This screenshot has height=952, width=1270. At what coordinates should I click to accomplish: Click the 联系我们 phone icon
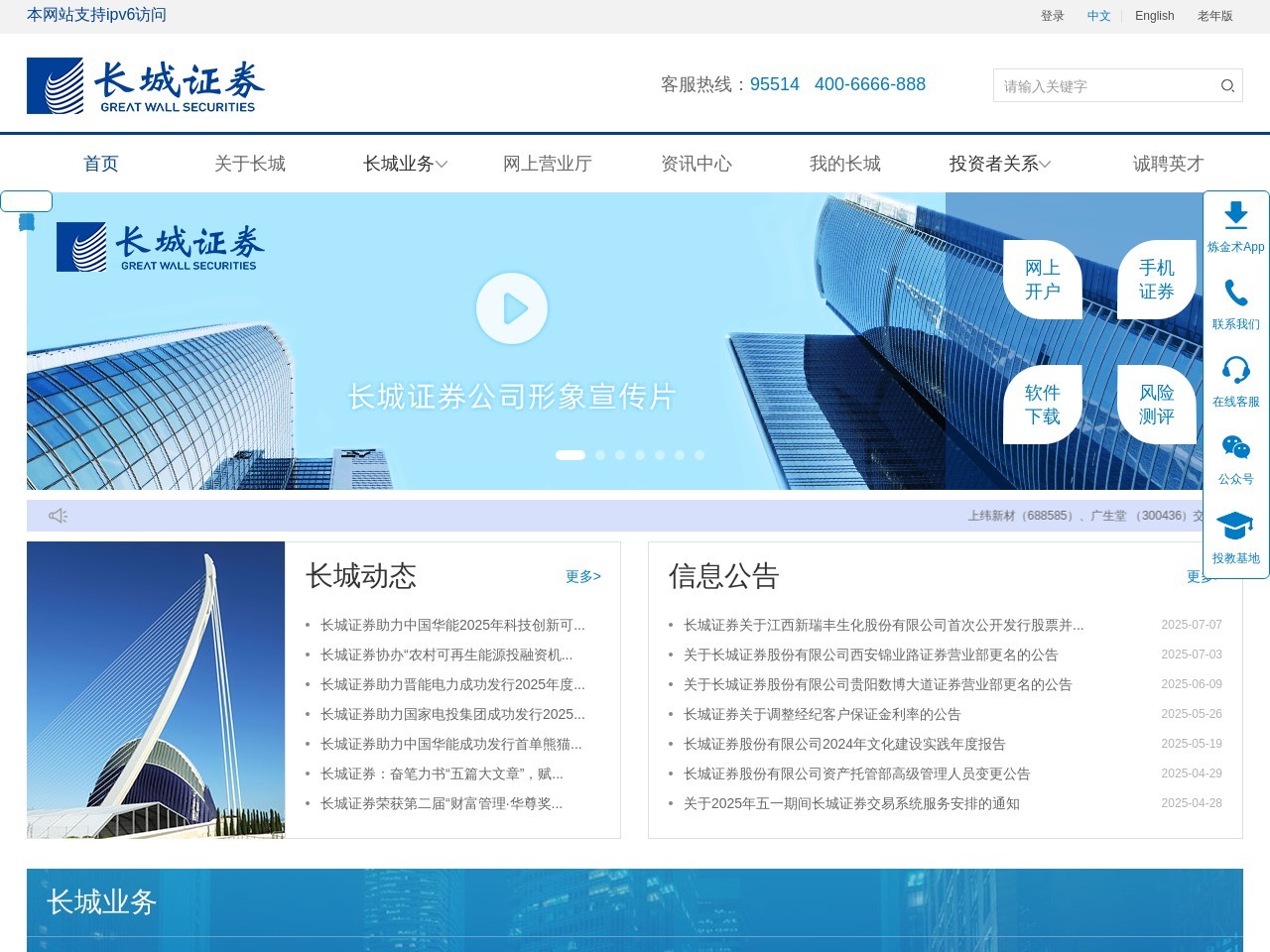1235,294
